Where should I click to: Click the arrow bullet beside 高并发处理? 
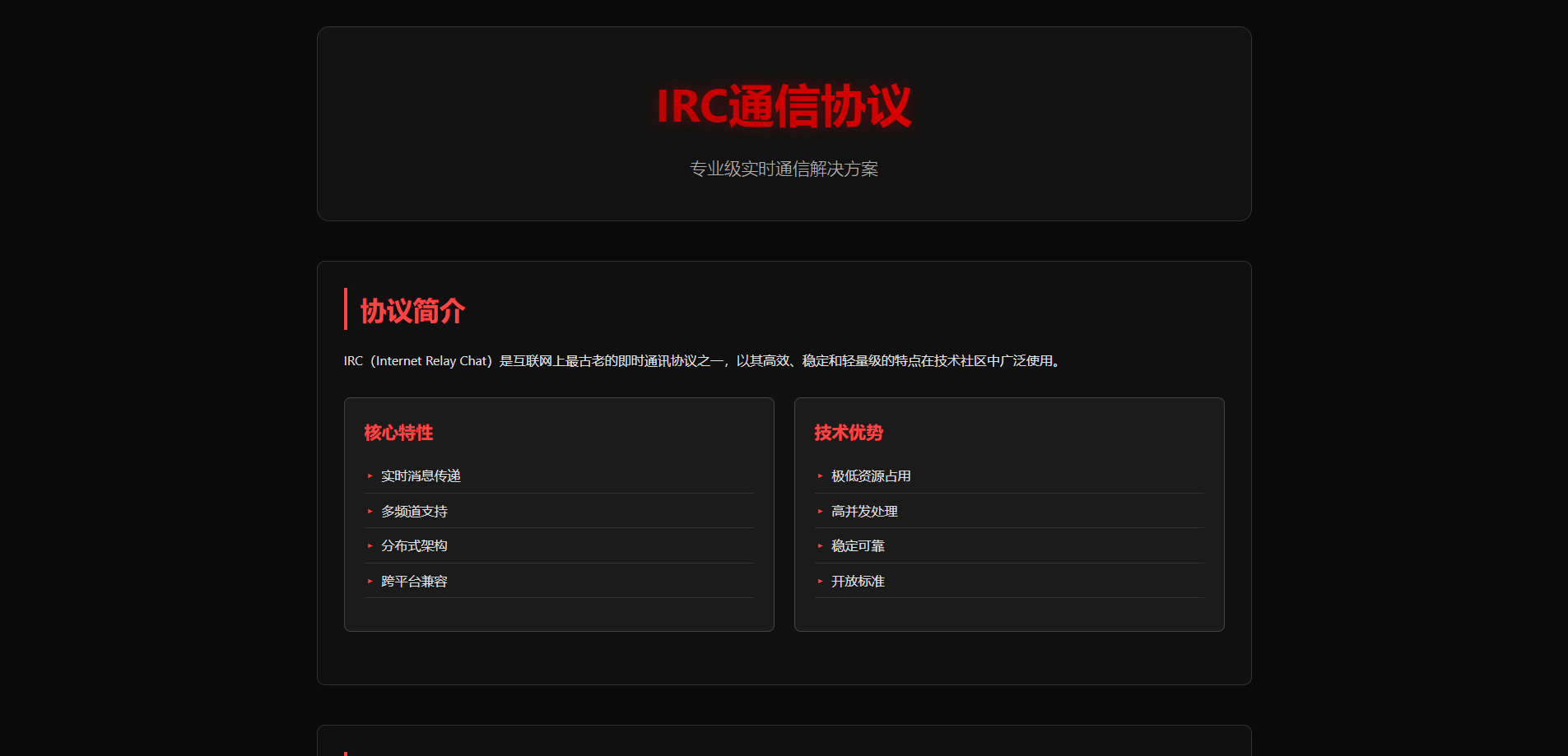(820, 512)
